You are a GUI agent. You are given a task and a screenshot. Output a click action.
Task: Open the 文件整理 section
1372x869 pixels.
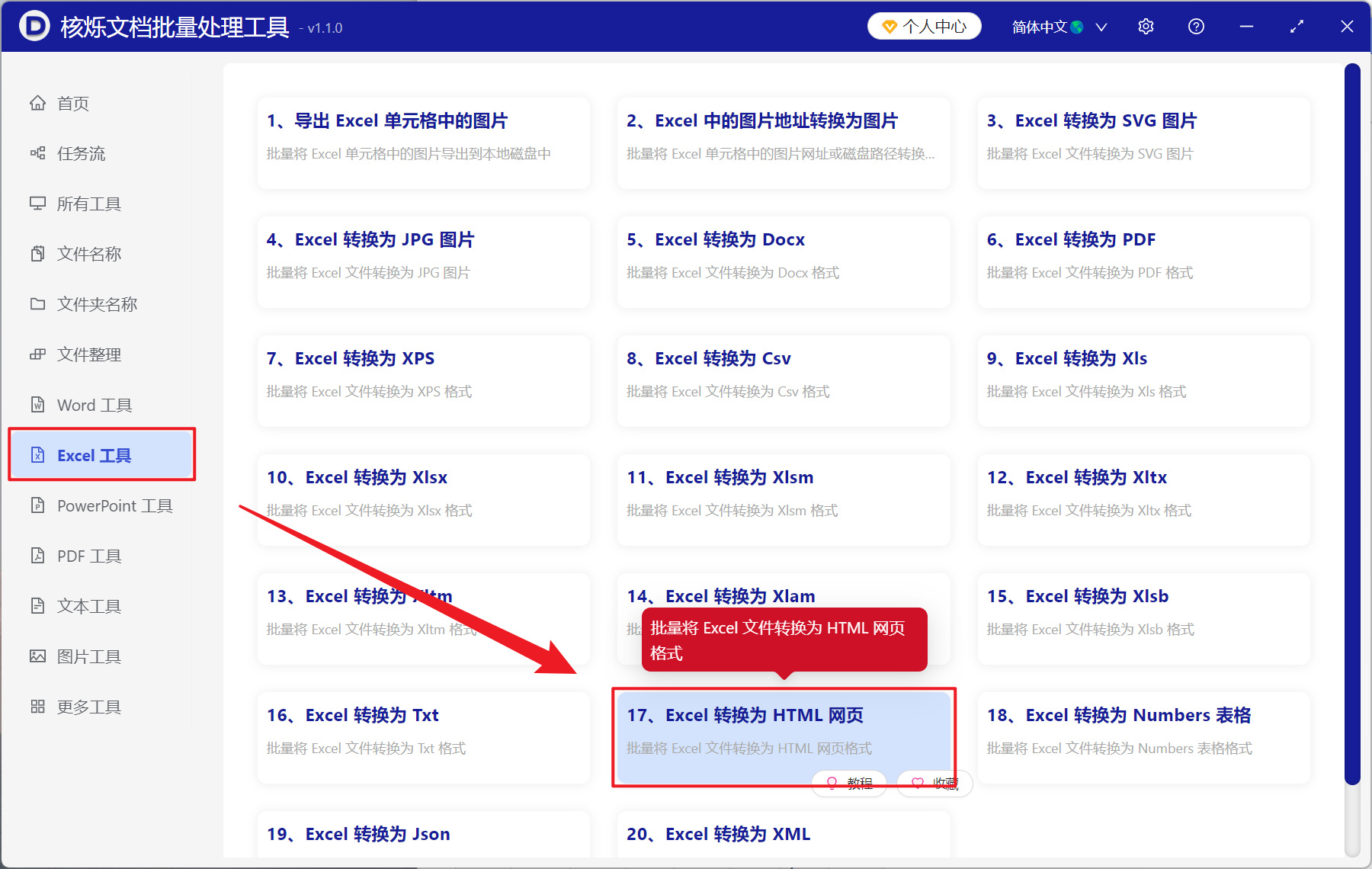pyautogui.click(x=88, y=354)
